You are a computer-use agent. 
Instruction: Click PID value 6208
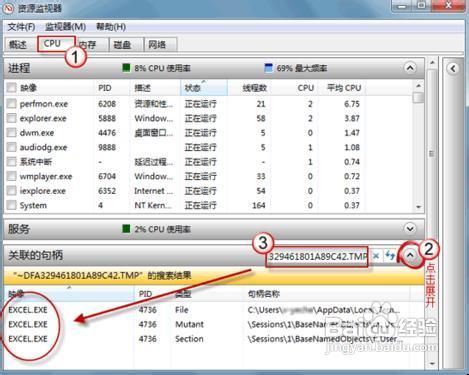107,104
